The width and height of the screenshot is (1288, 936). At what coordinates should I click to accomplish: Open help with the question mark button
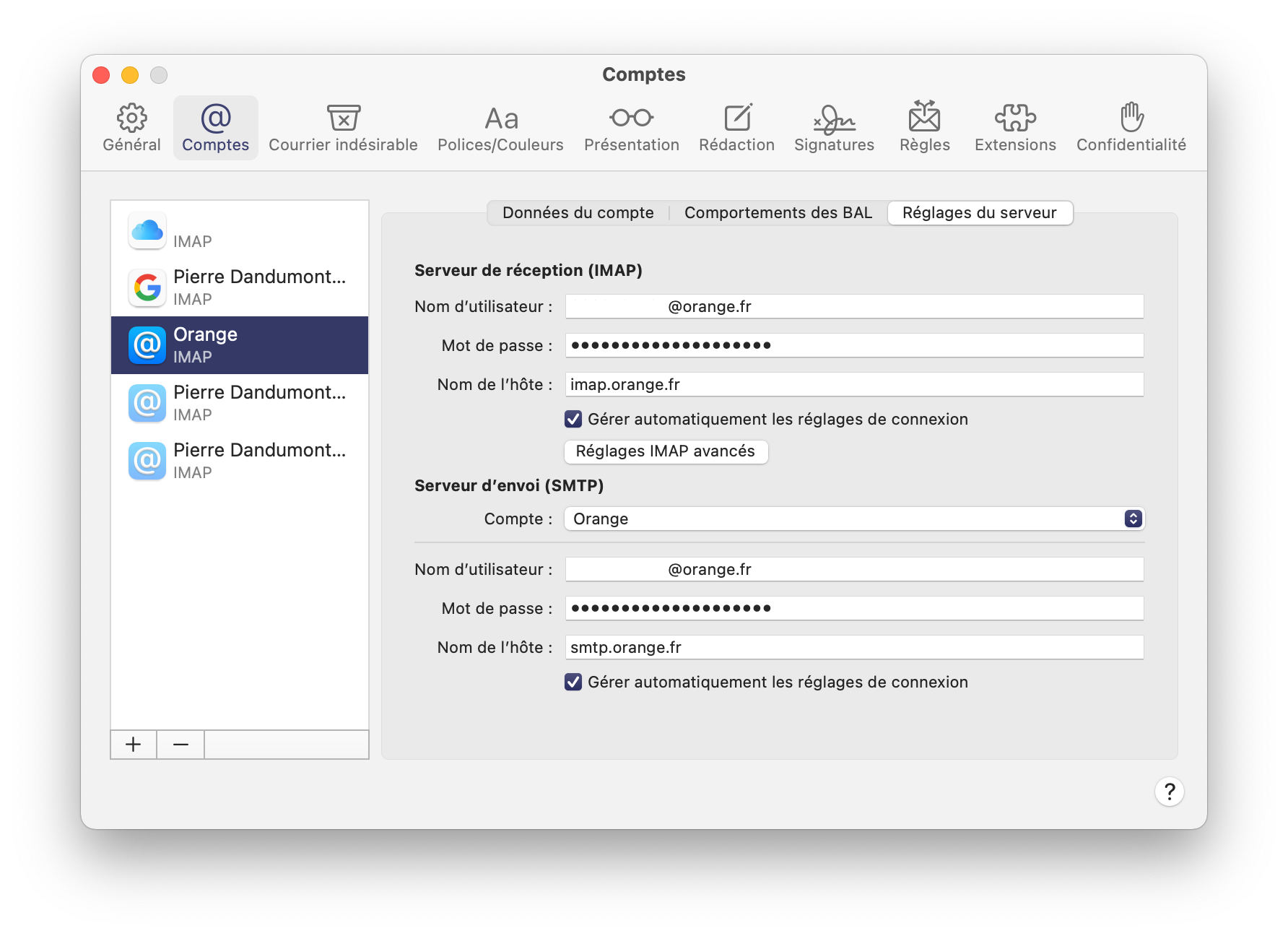[1170, 792]
